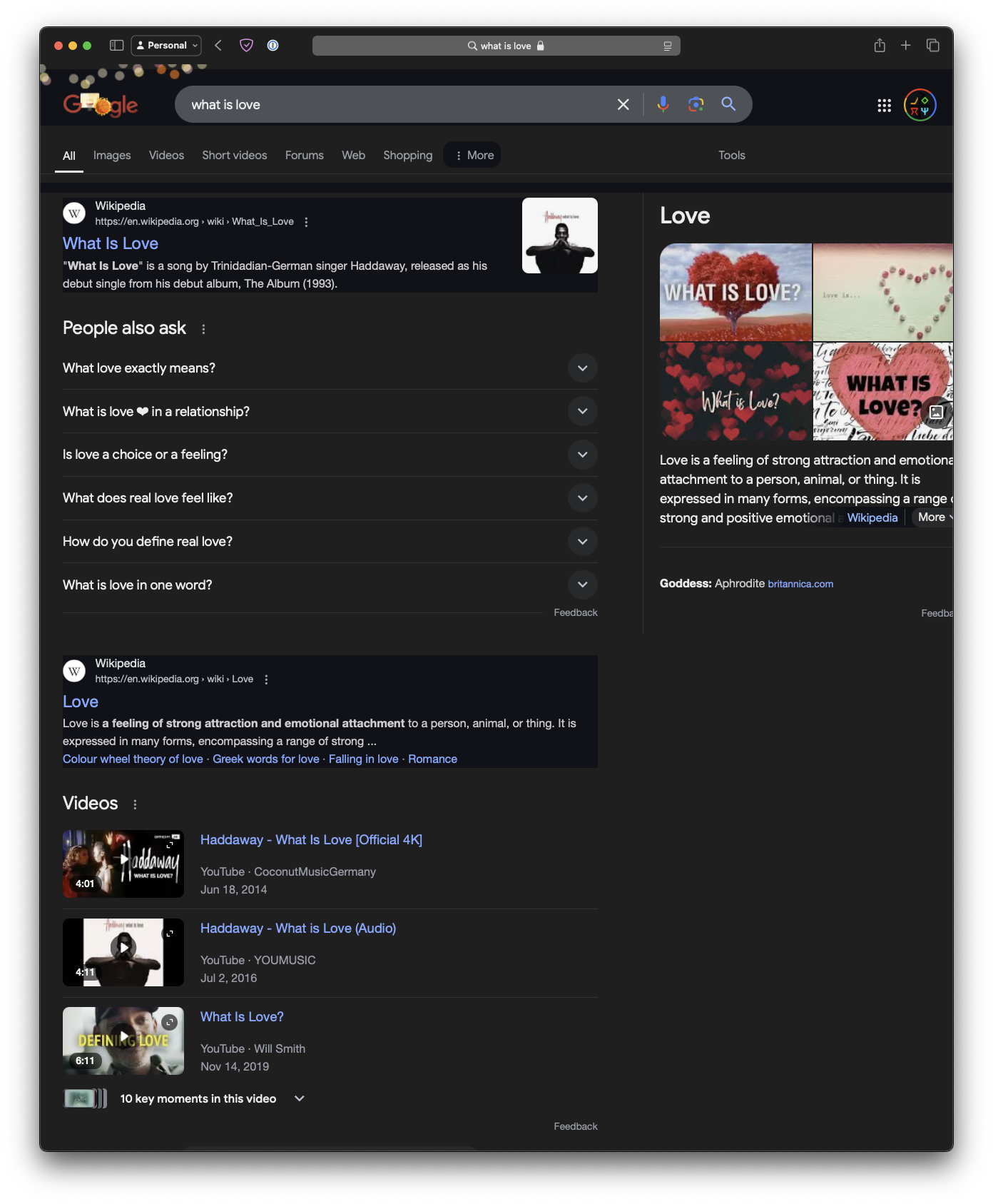Play Will Smith Defining Love thumbnail

(x=123, y=1041)
